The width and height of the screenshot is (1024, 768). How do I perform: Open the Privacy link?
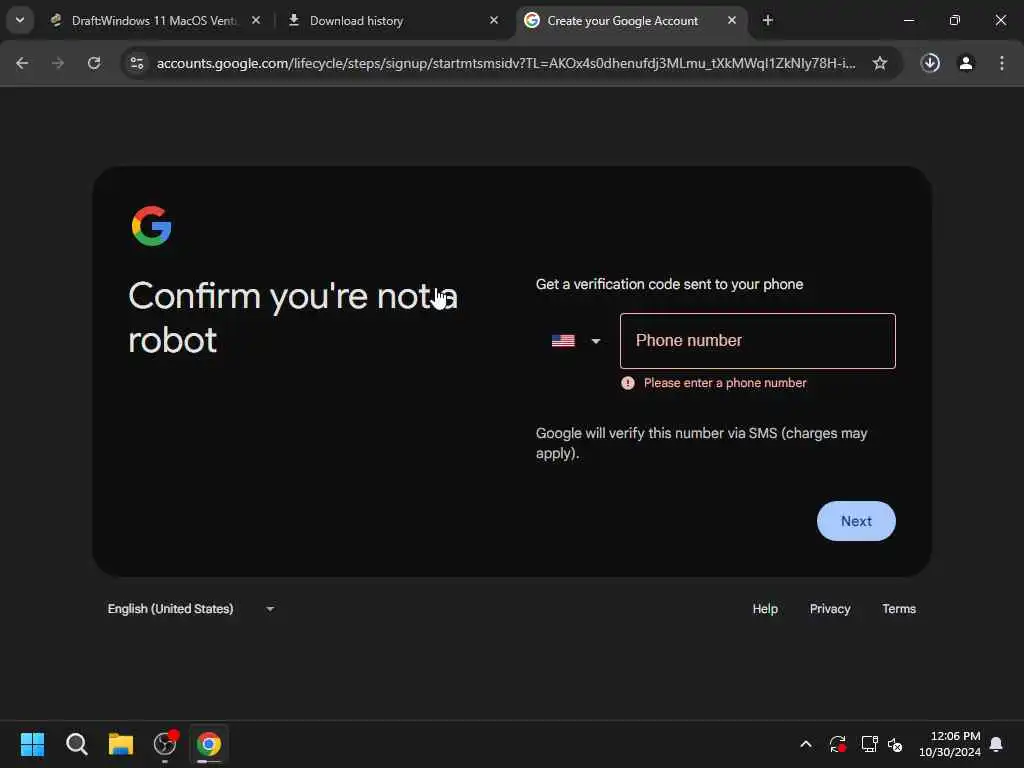830,609
